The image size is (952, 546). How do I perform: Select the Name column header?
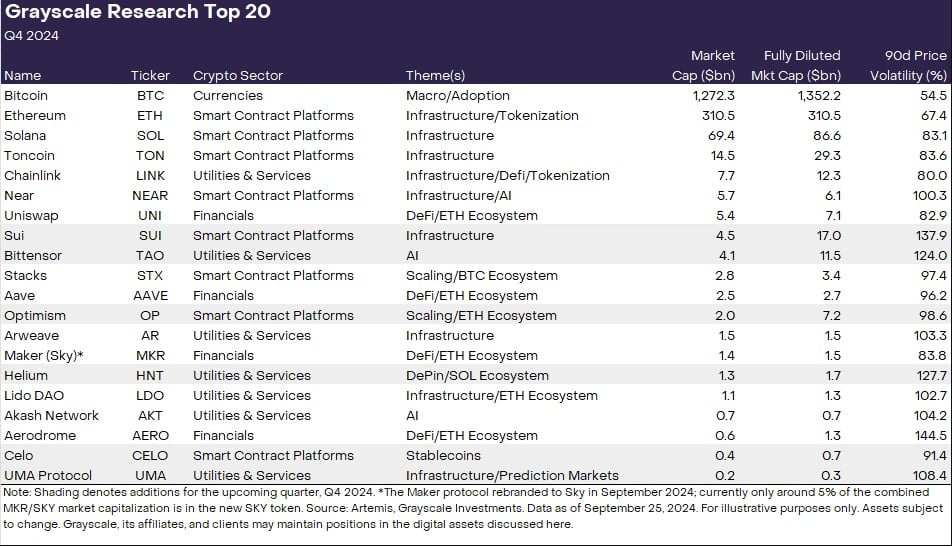(x=23, y=75)
